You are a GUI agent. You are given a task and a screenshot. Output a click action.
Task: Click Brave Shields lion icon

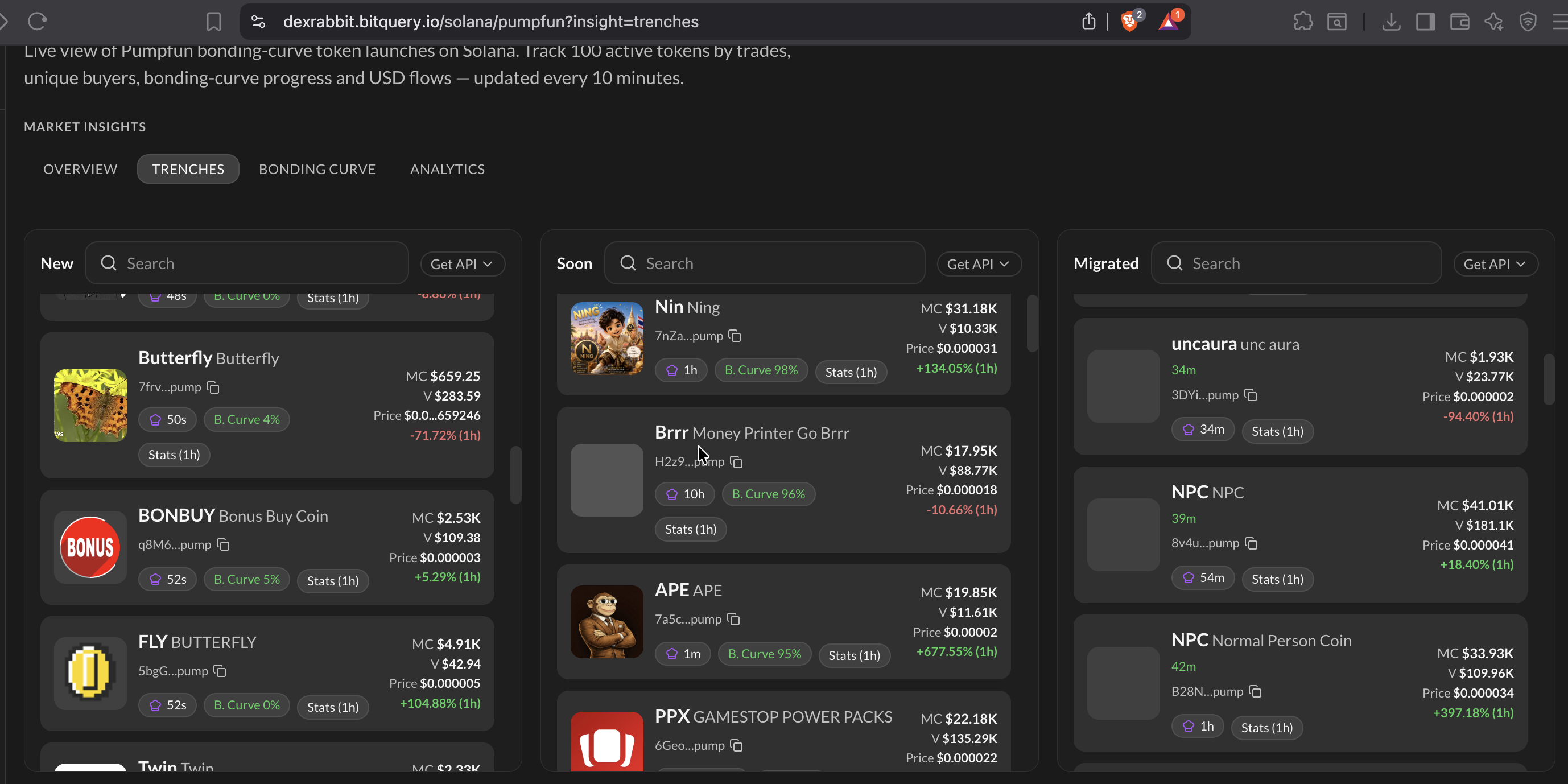[1129, 22]
